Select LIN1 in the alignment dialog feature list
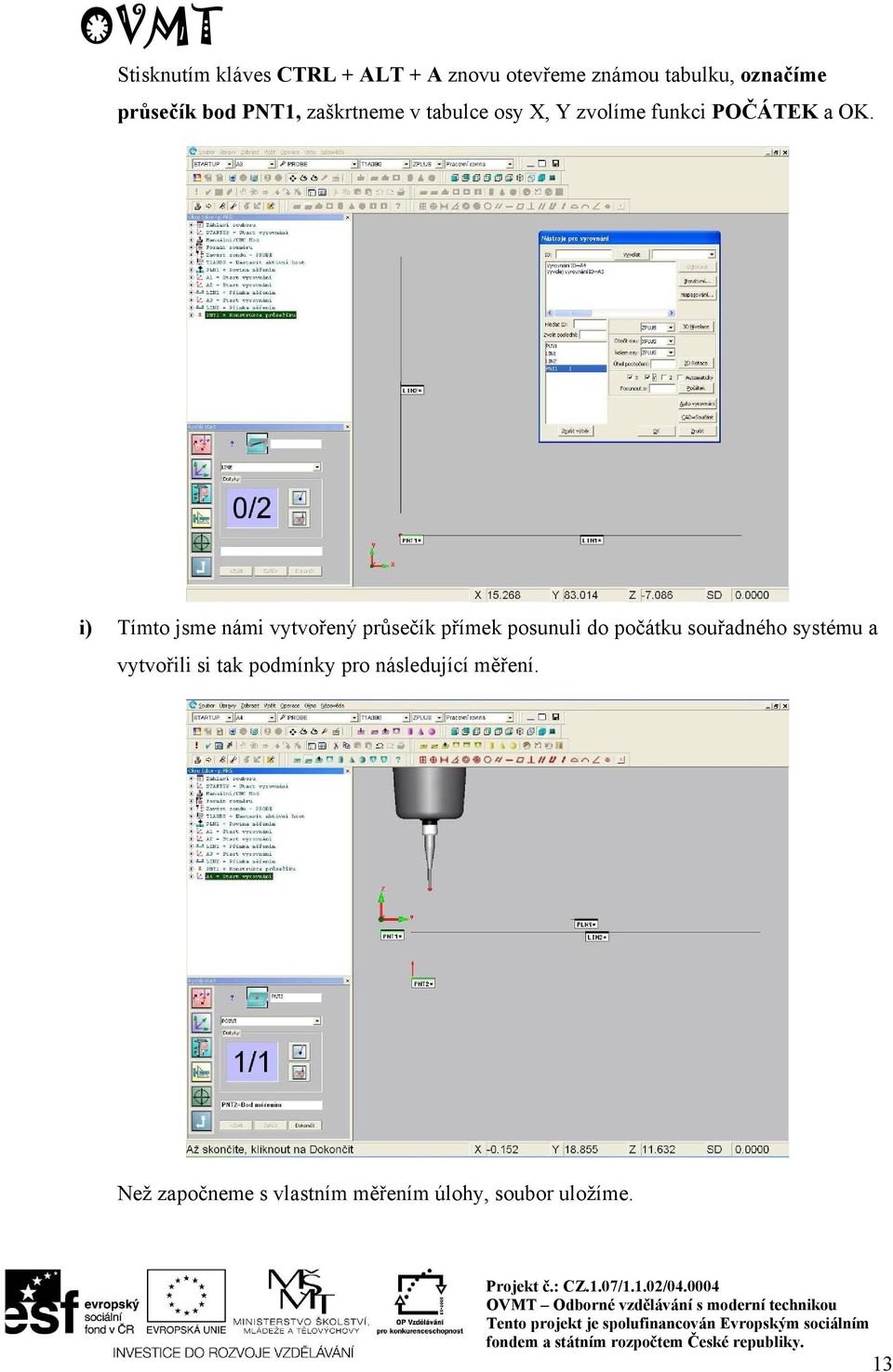This screenshot has width=893, height=1372. 576,353
